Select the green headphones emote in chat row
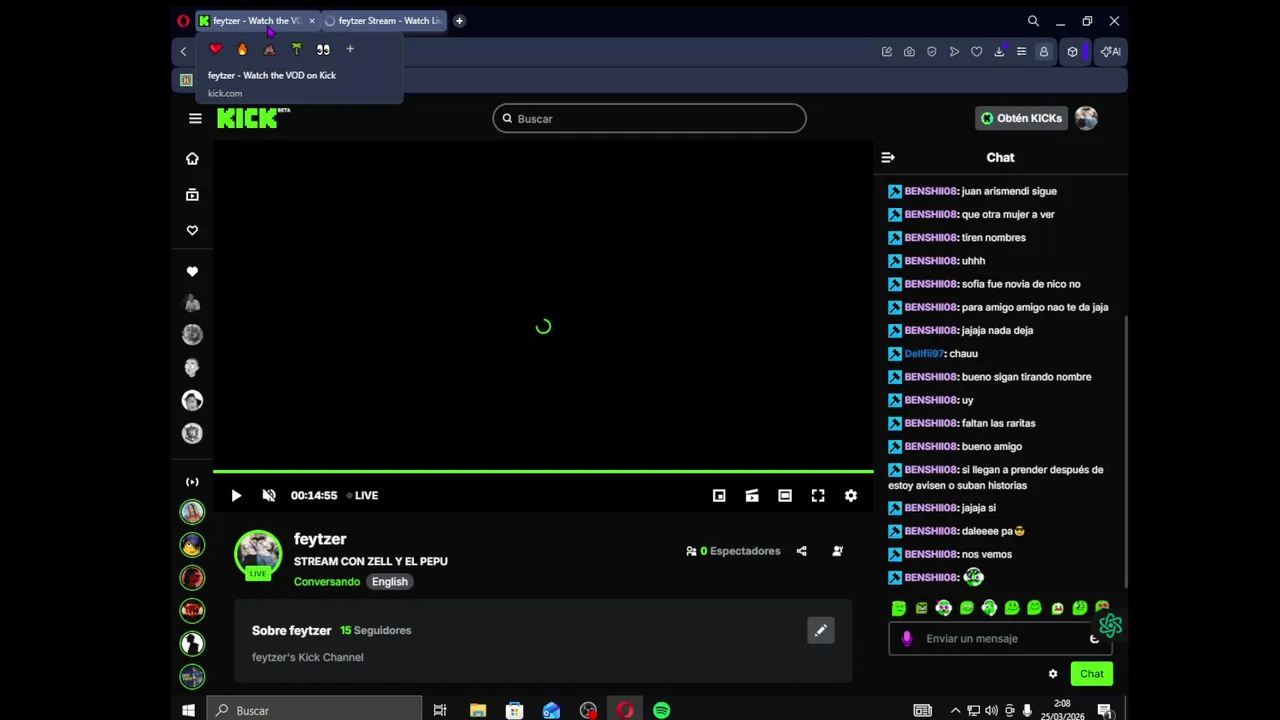The width and height of the screenshot is (1280, 720). point(989,607)
